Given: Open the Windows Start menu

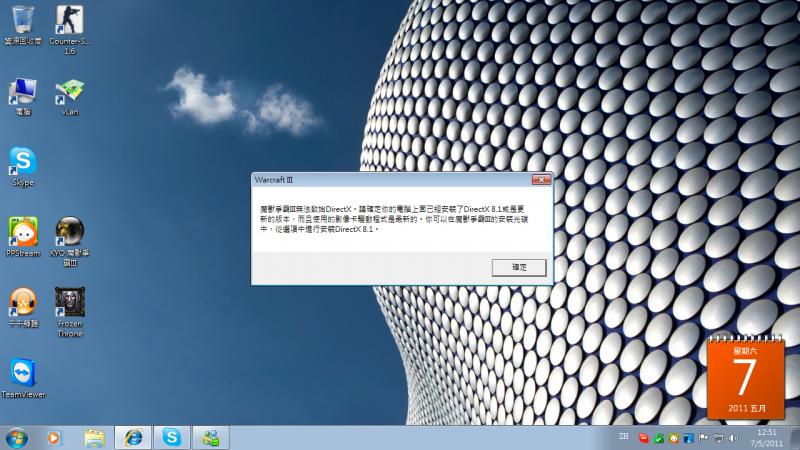Looking at the screenshot, I should [16, 438].
